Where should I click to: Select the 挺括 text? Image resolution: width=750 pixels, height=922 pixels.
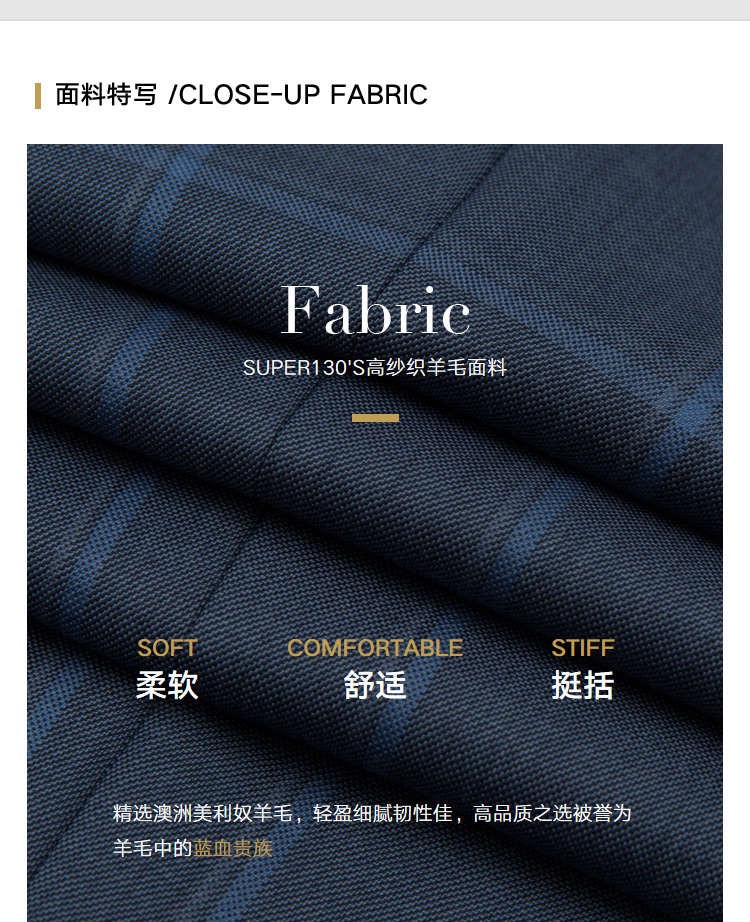(582, 685)
